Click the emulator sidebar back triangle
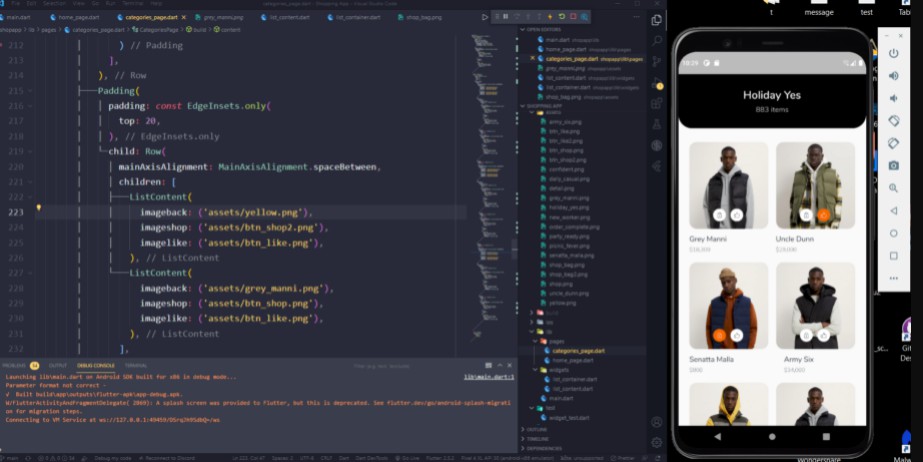Image resolution: width=923 pixels, height=462 pixels. [x=894, y=211]
